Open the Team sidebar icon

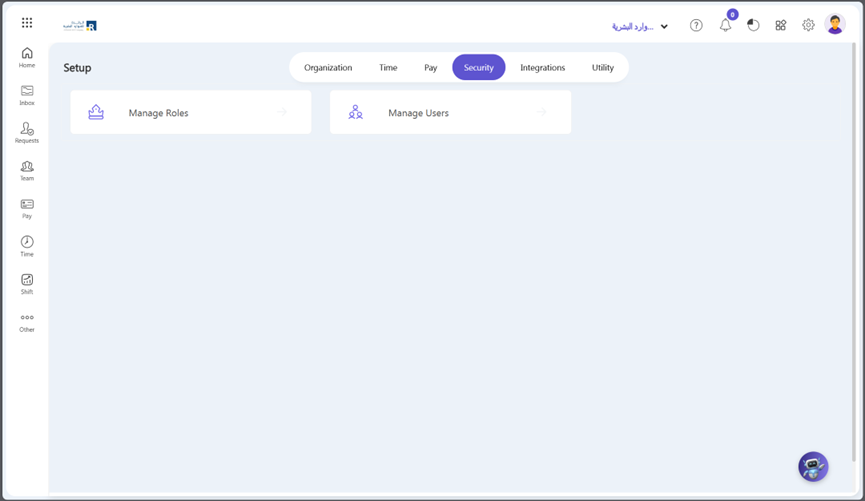[x=27, y=171]
